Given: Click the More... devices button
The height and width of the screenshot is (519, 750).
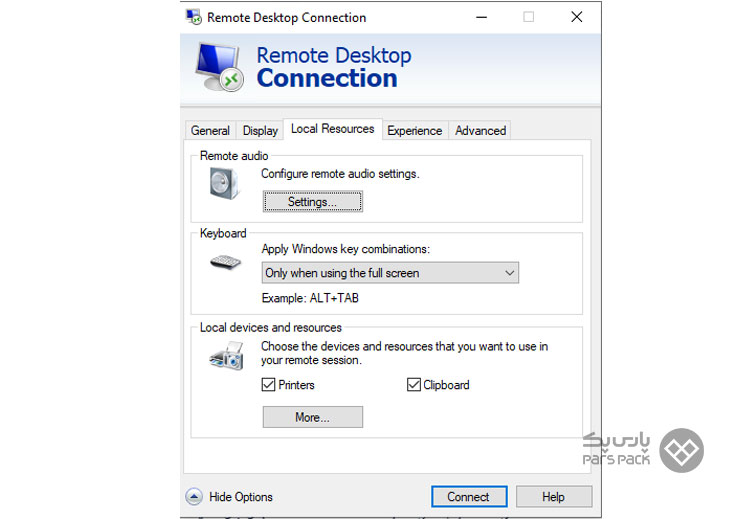Looking at the screenshot, I should (x=312, y=417).
